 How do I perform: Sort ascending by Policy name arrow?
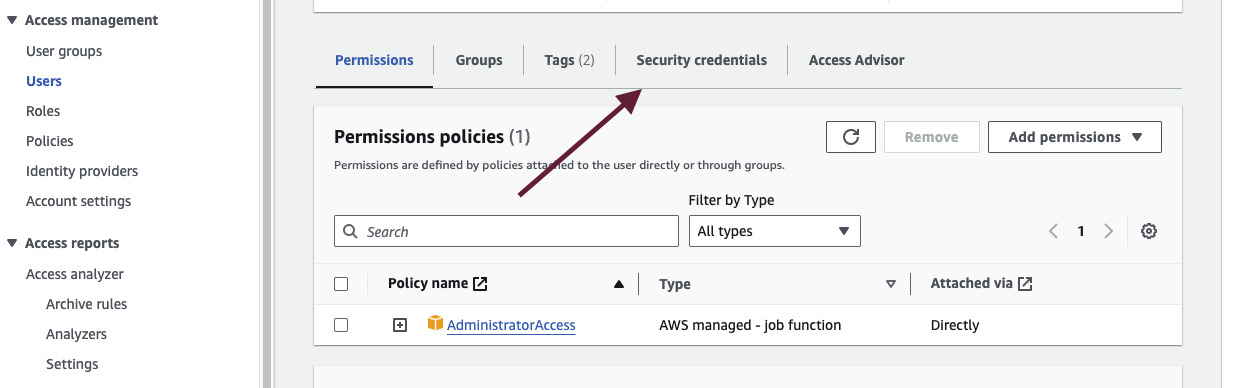point(619,284)
